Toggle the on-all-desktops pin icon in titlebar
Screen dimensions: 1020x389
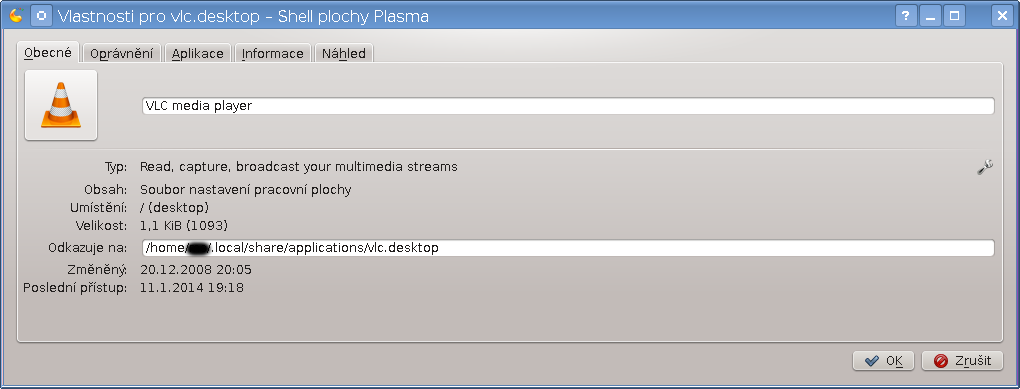click(41, 16)
